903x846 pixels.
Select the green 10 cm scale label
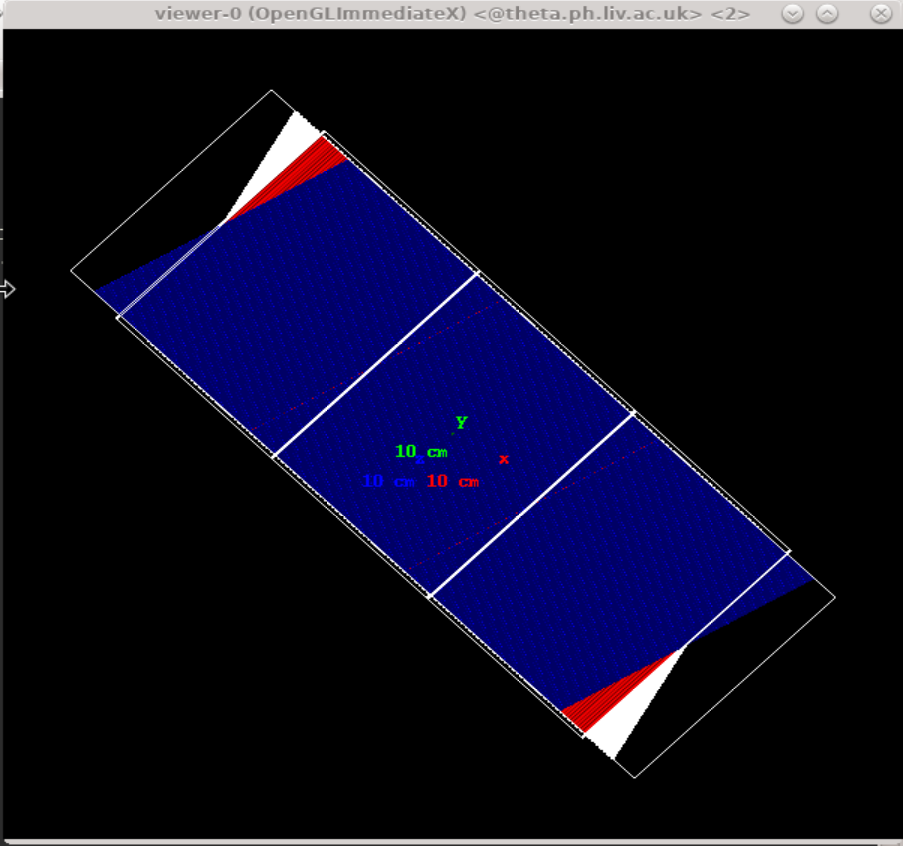click(x=421, y=452)
